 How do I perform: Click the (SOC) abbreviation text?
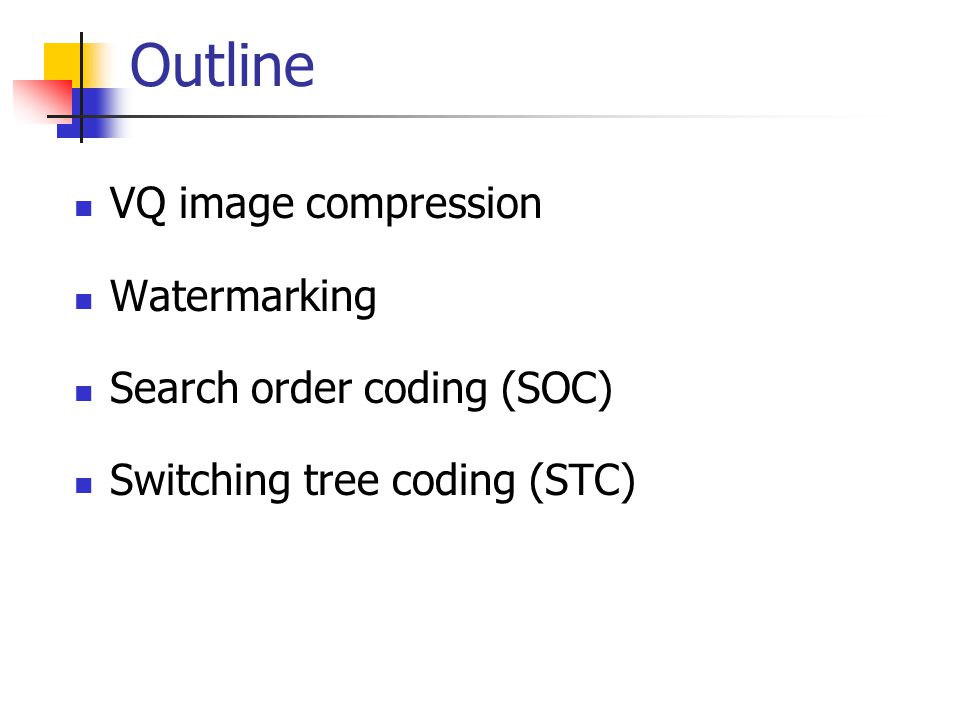click(557, 389)
